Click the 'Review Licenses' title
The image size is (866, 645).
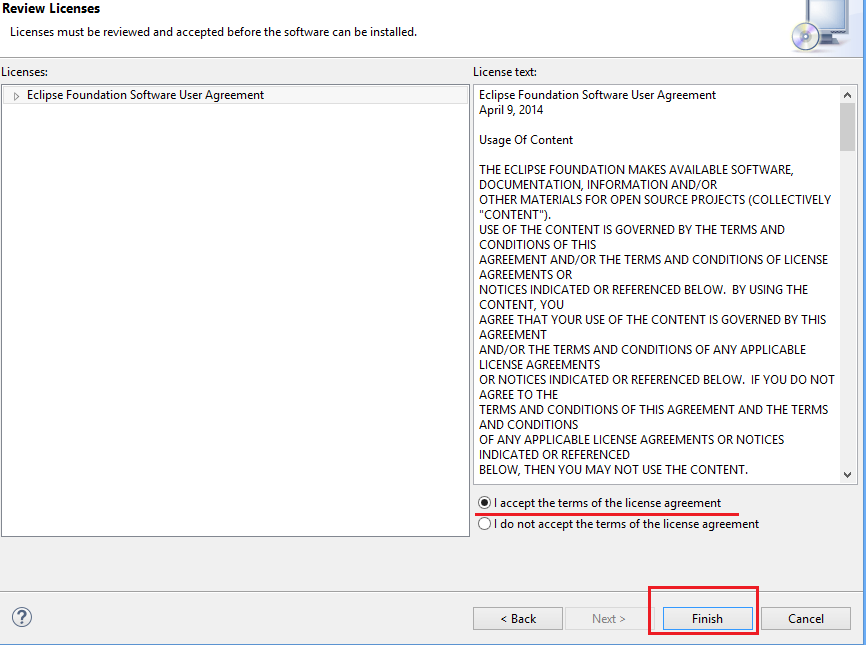[51, 8]
